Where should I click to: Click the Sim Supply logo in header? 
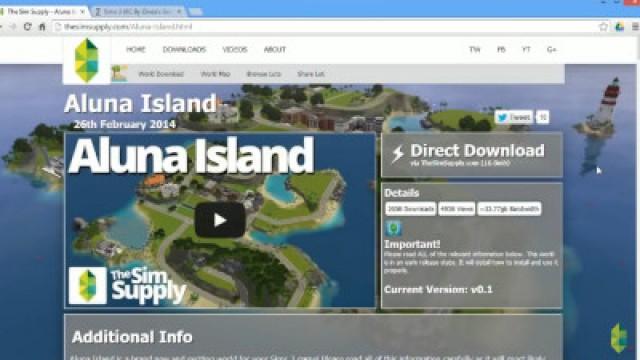click(87, 60)
